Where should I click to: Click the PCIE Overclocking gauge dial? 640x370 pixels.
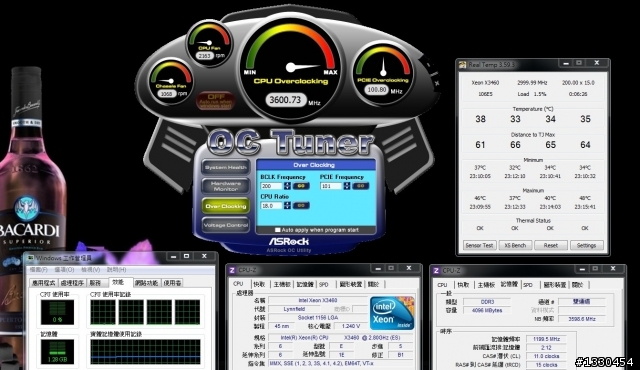click(x=383, y=72)
